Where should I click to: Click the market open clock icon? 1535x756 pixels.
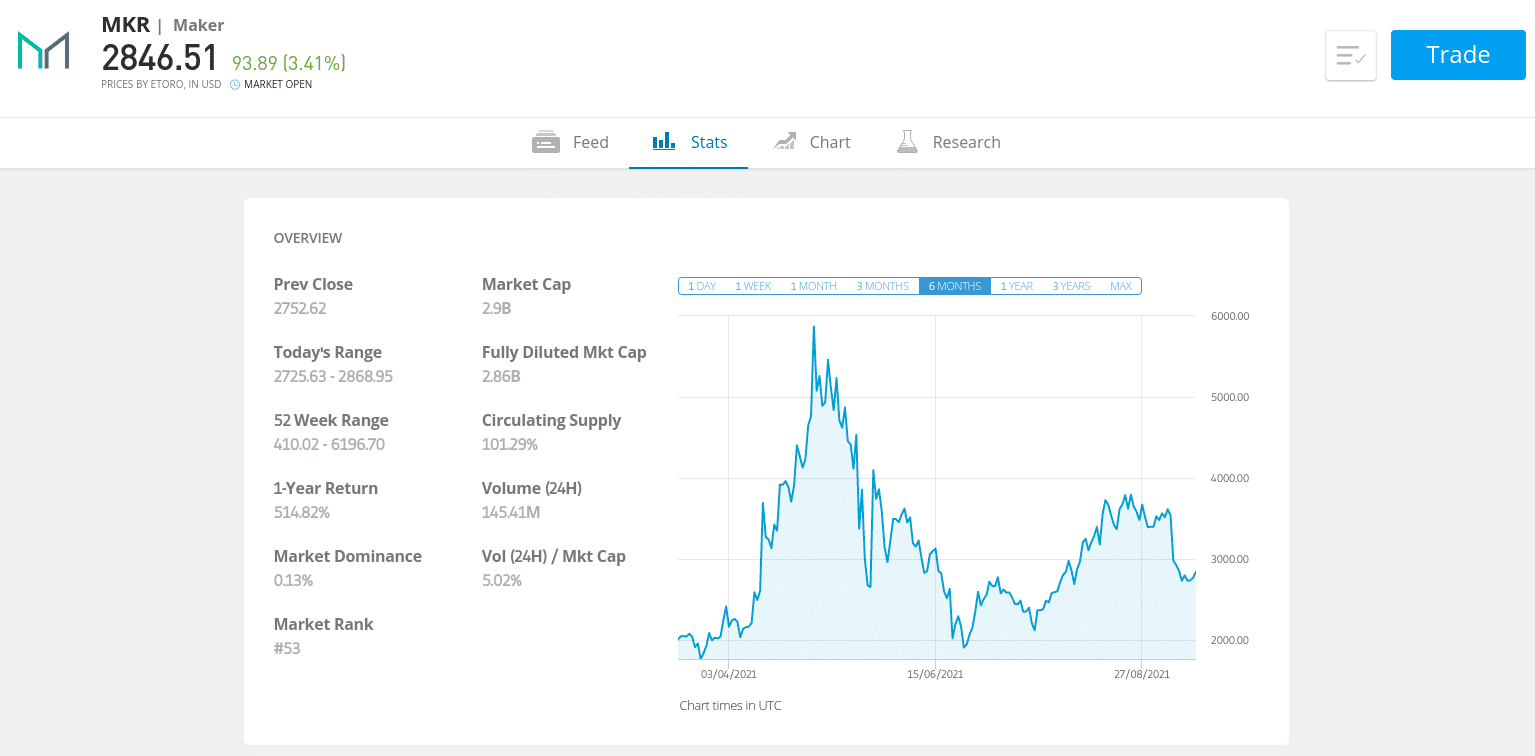pyautogui.click(x=235, y=85)
